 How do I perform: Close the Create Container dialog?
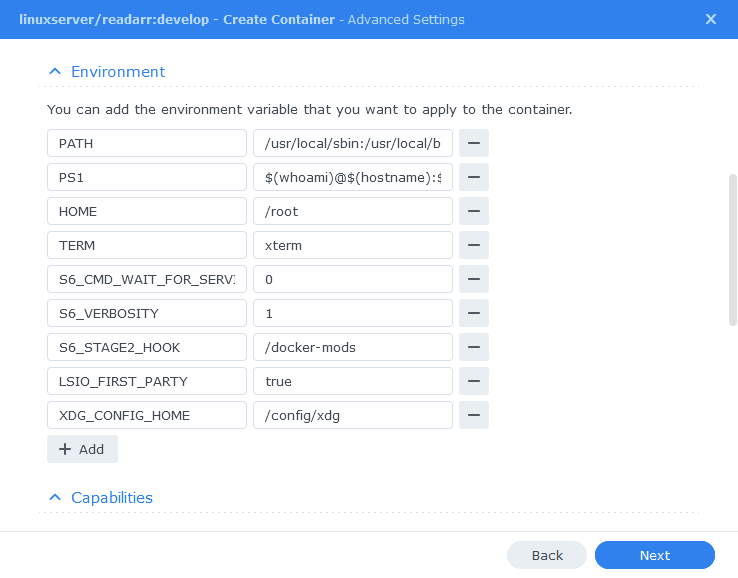click(x=711, y=19)
